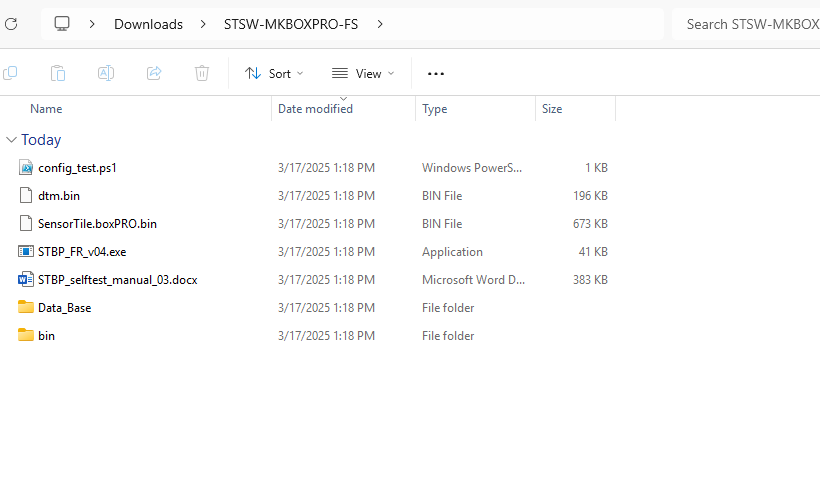Viewport: 820px width, 495px height.
Task: Click the This PC monitor icon
Action: 62,24
